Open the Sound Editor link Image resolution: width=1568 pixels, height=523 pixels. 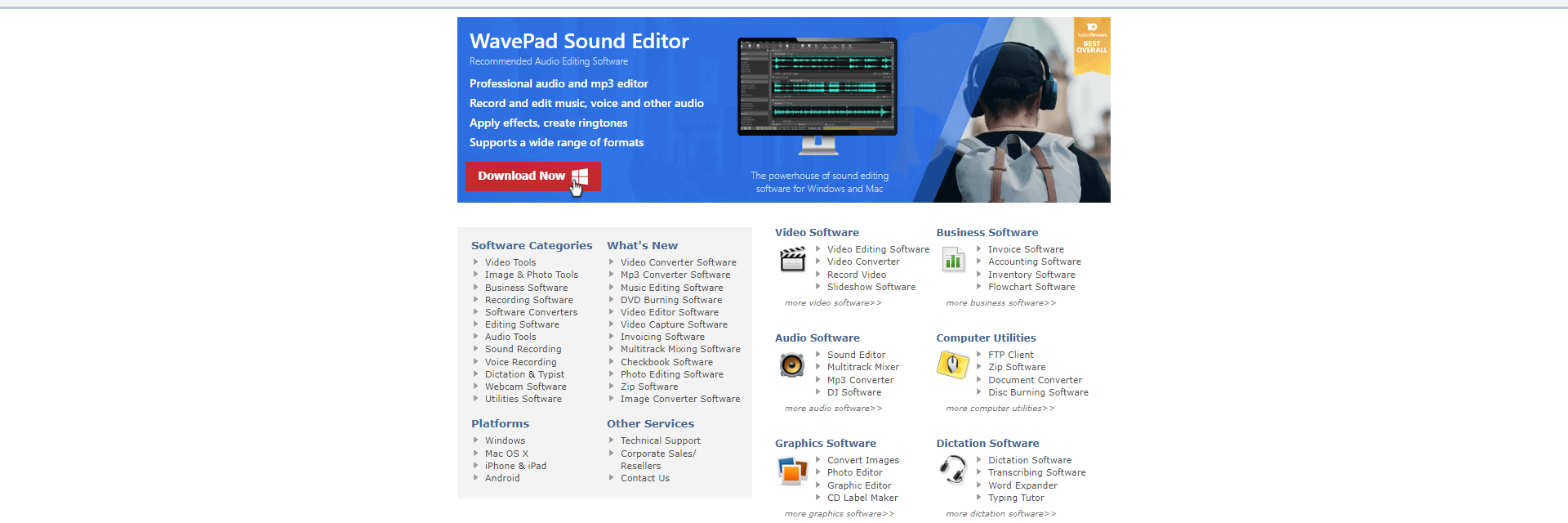point(856,355)
